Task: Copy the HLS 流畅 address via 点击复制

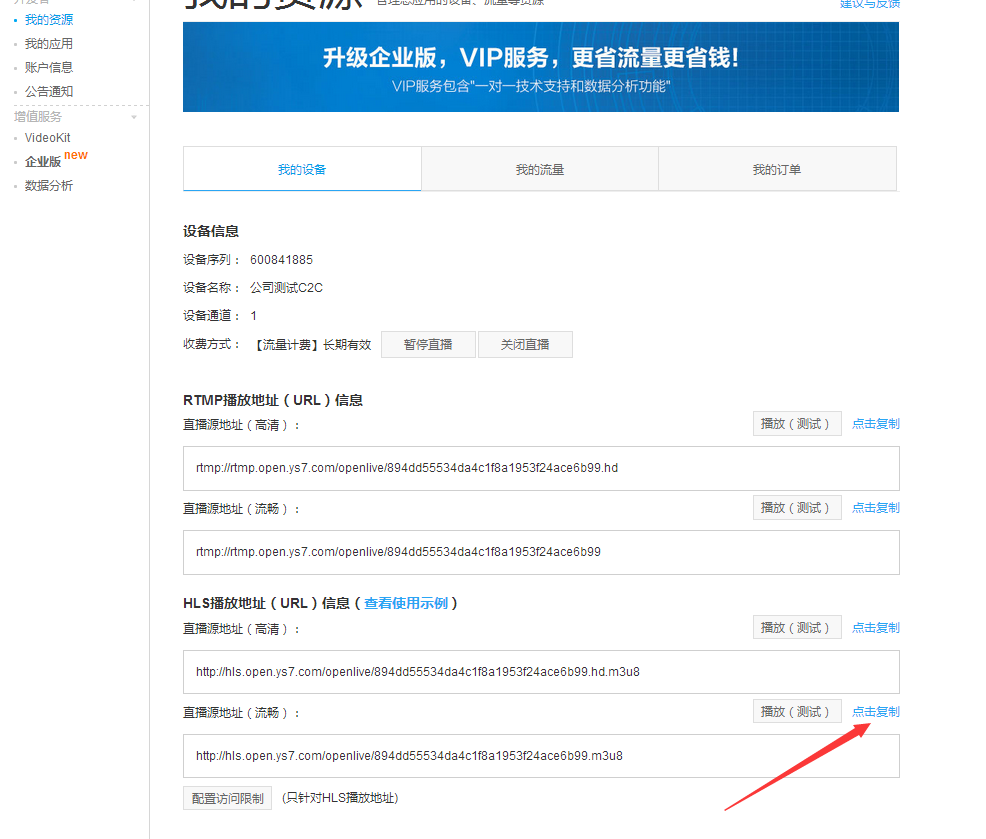Action: (x=874, y=711)
